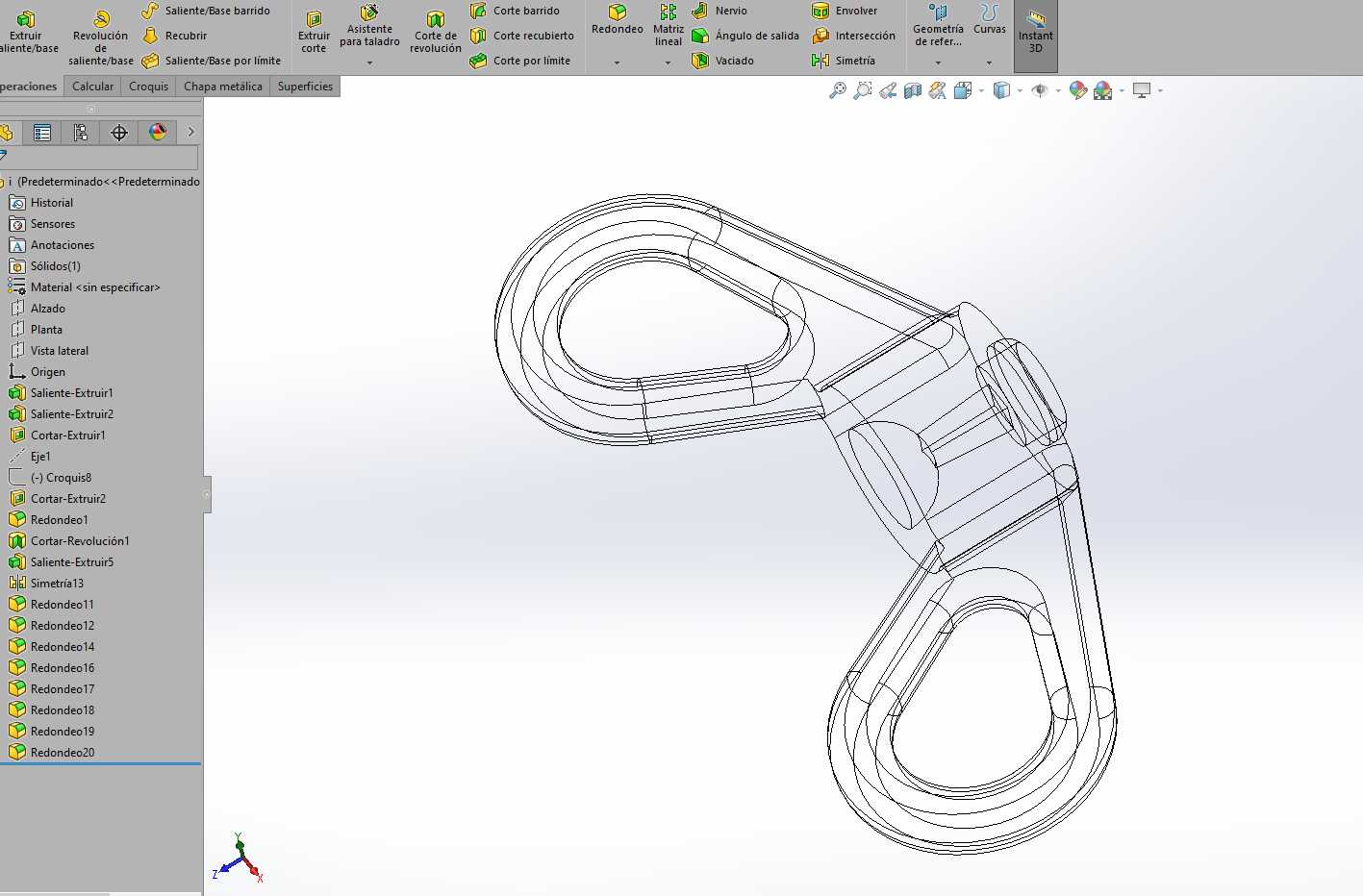The image size is (1363, 896).
Task: Select Sensores in the feature tree
Action: (53, 224)
